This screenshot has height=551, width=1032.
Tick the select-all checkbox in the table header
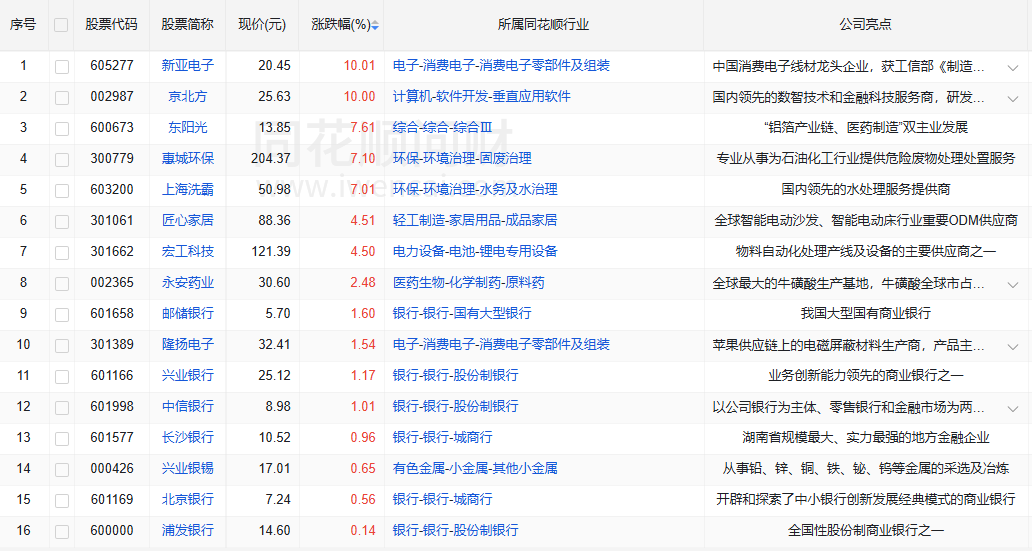click(x=61, y=25)
